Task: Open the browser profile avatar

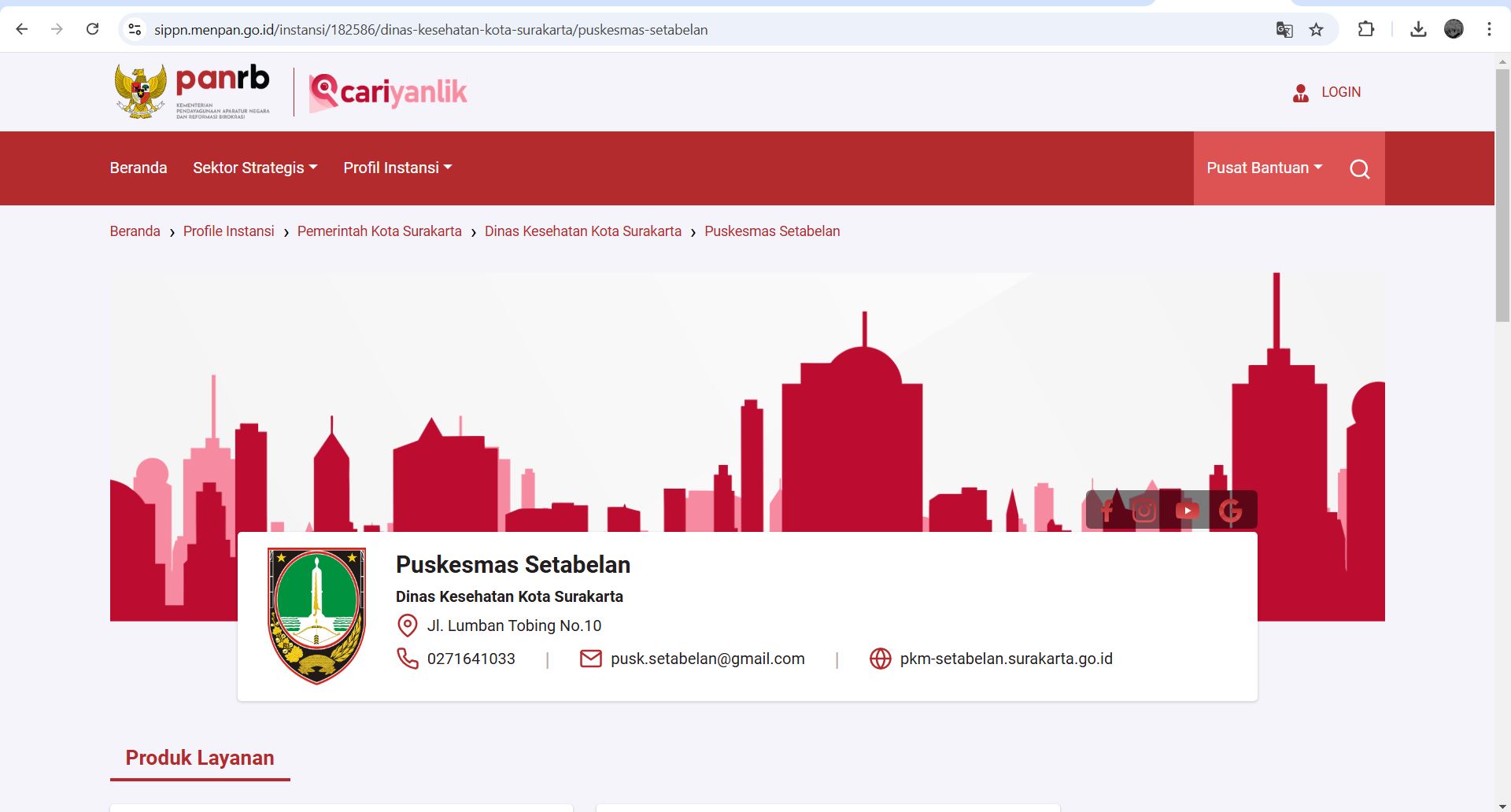Action: tap(1454, 29)
